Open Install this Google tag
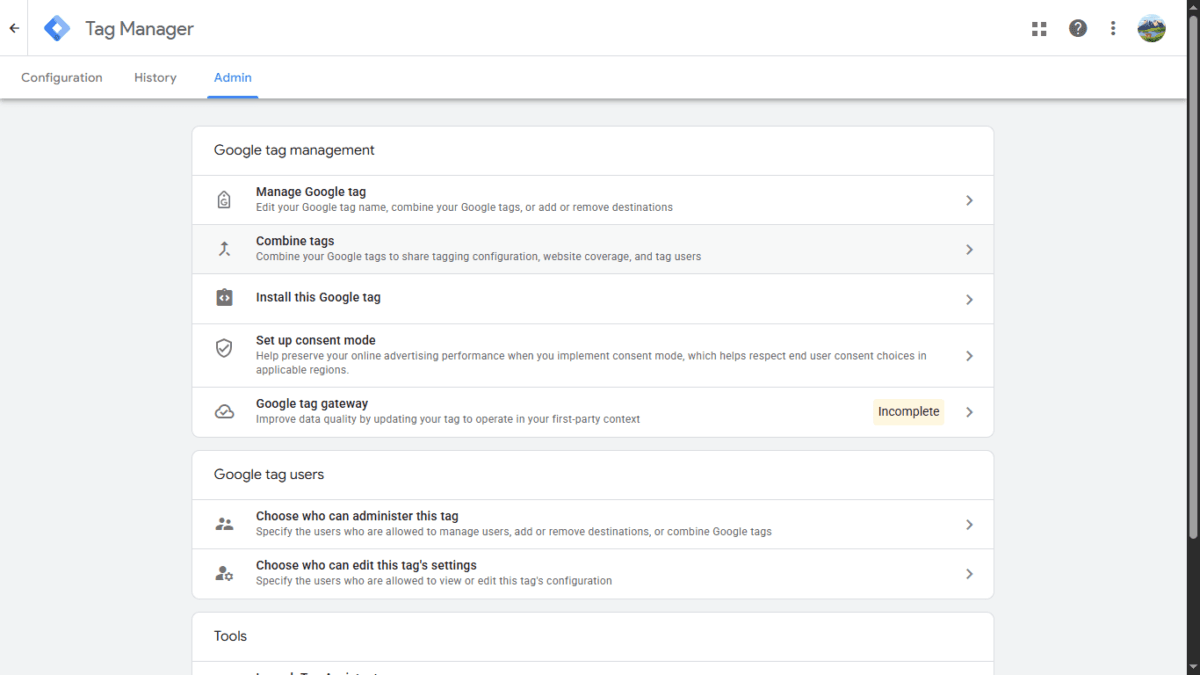 coord(593,299)
